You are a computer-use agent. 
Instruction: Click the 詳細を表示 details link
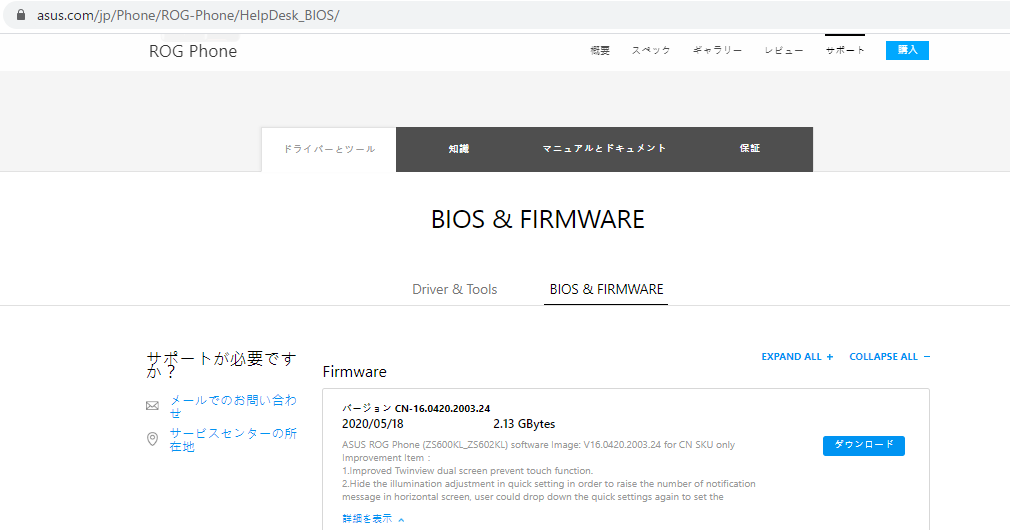click(x=367, y=519)
